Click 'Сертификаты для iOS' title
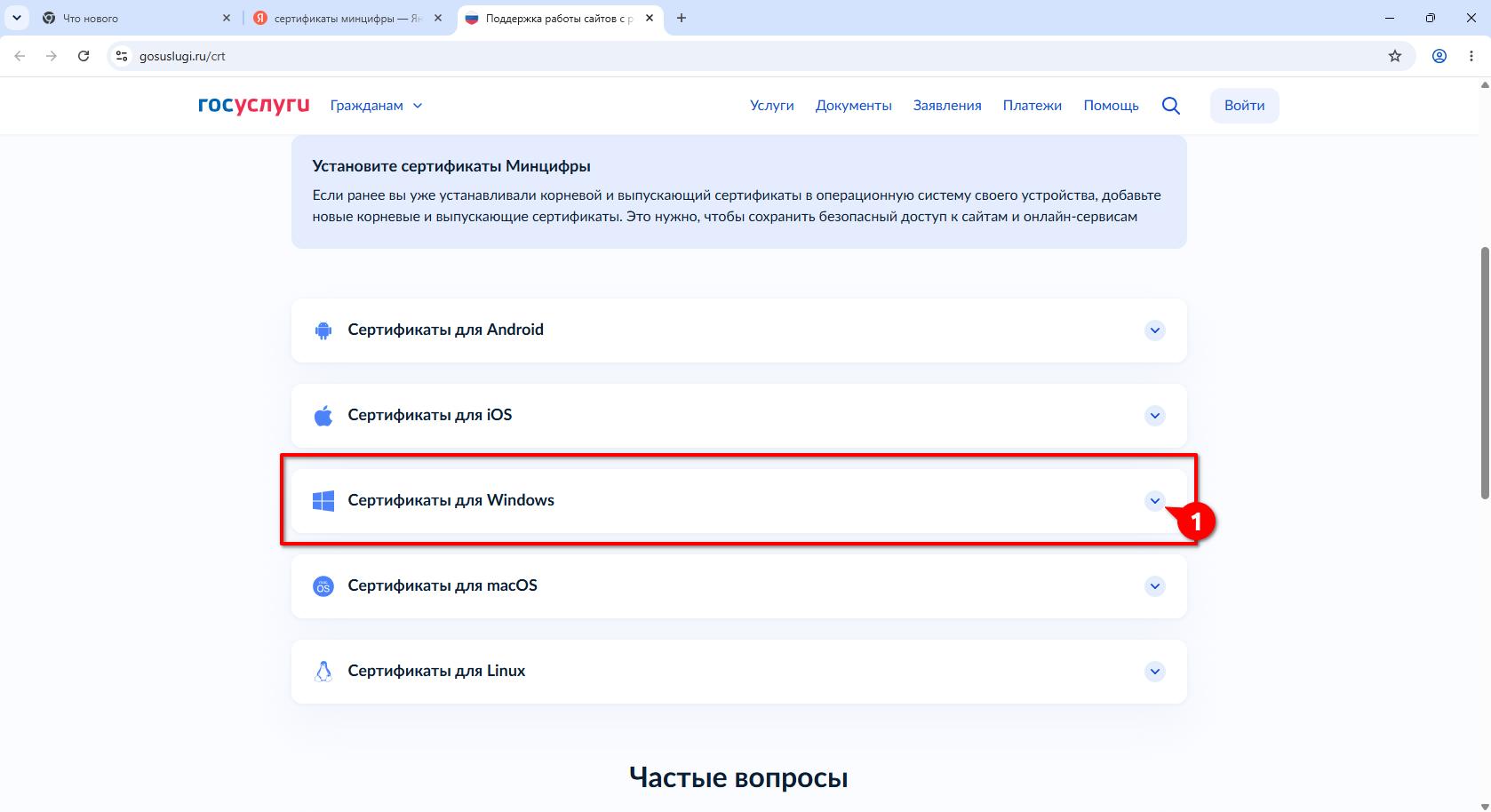 430,415
